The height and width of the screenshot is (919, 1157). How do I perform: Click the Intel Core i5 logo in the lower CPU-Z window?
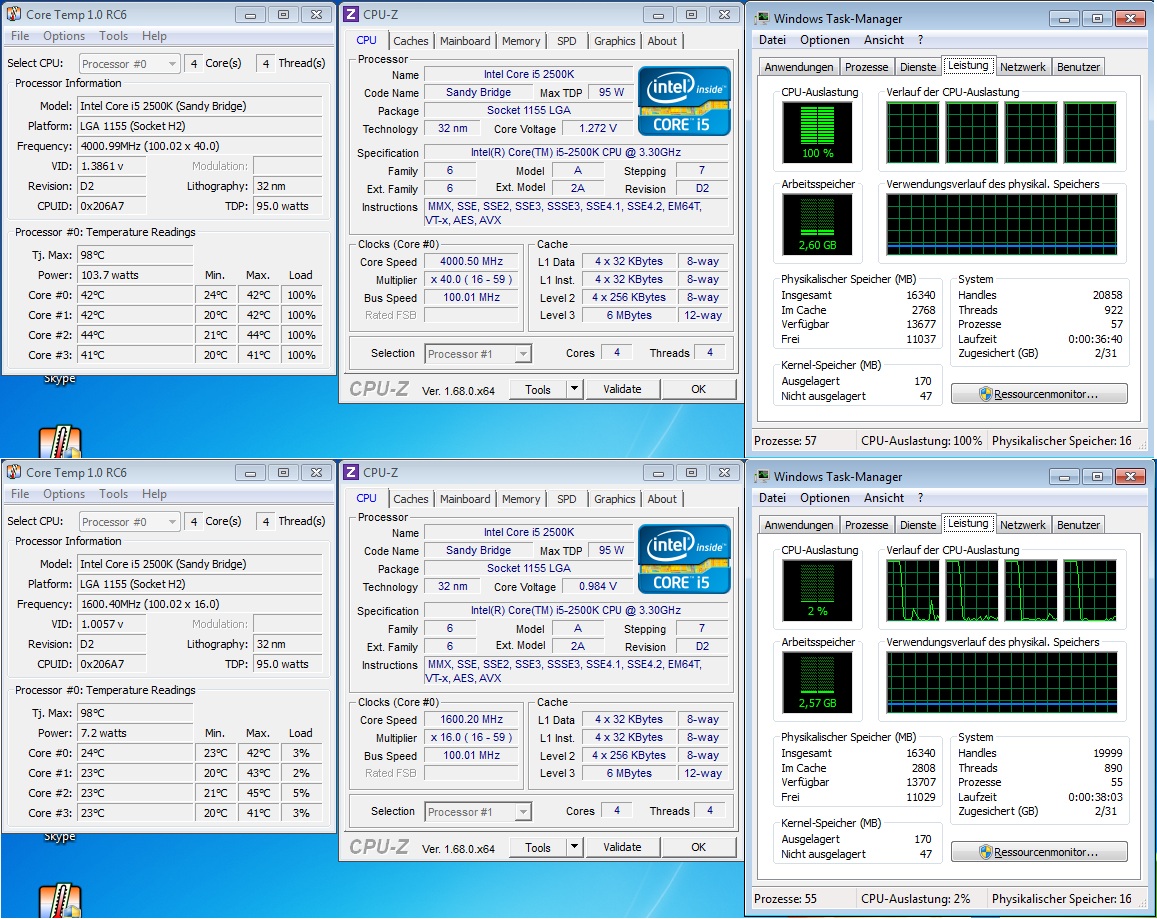(684, 559)
